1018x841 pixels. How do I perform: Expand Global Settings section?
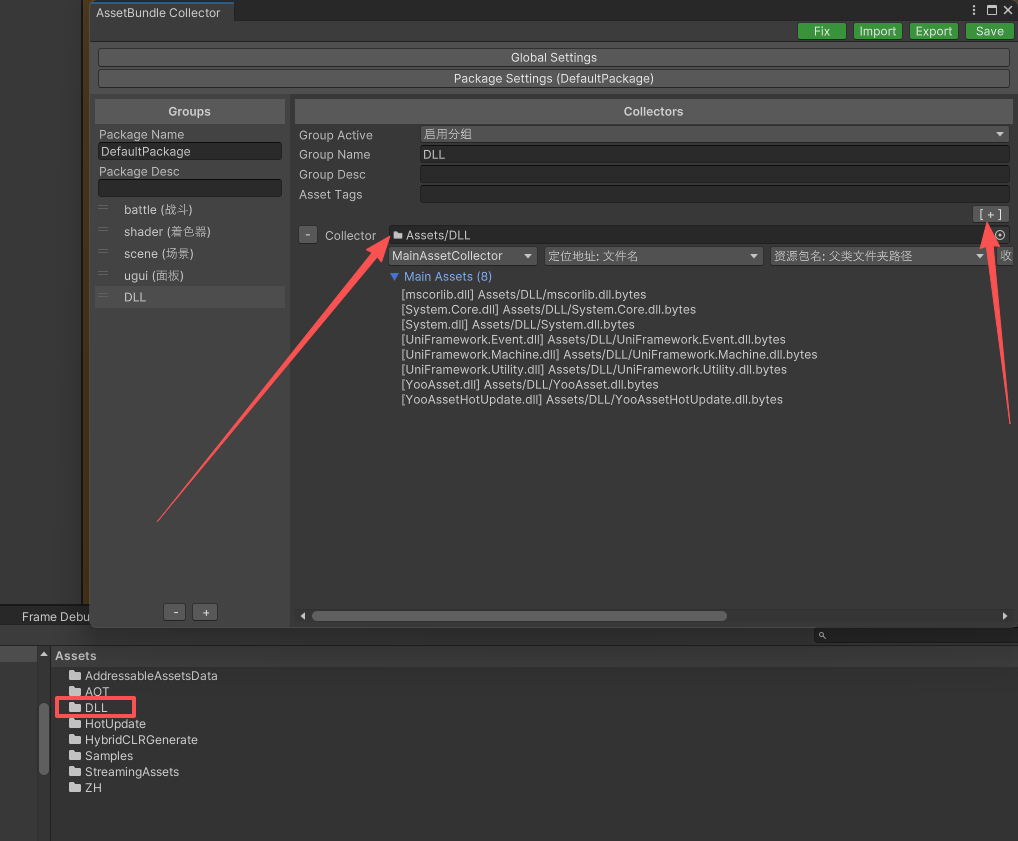554,57
